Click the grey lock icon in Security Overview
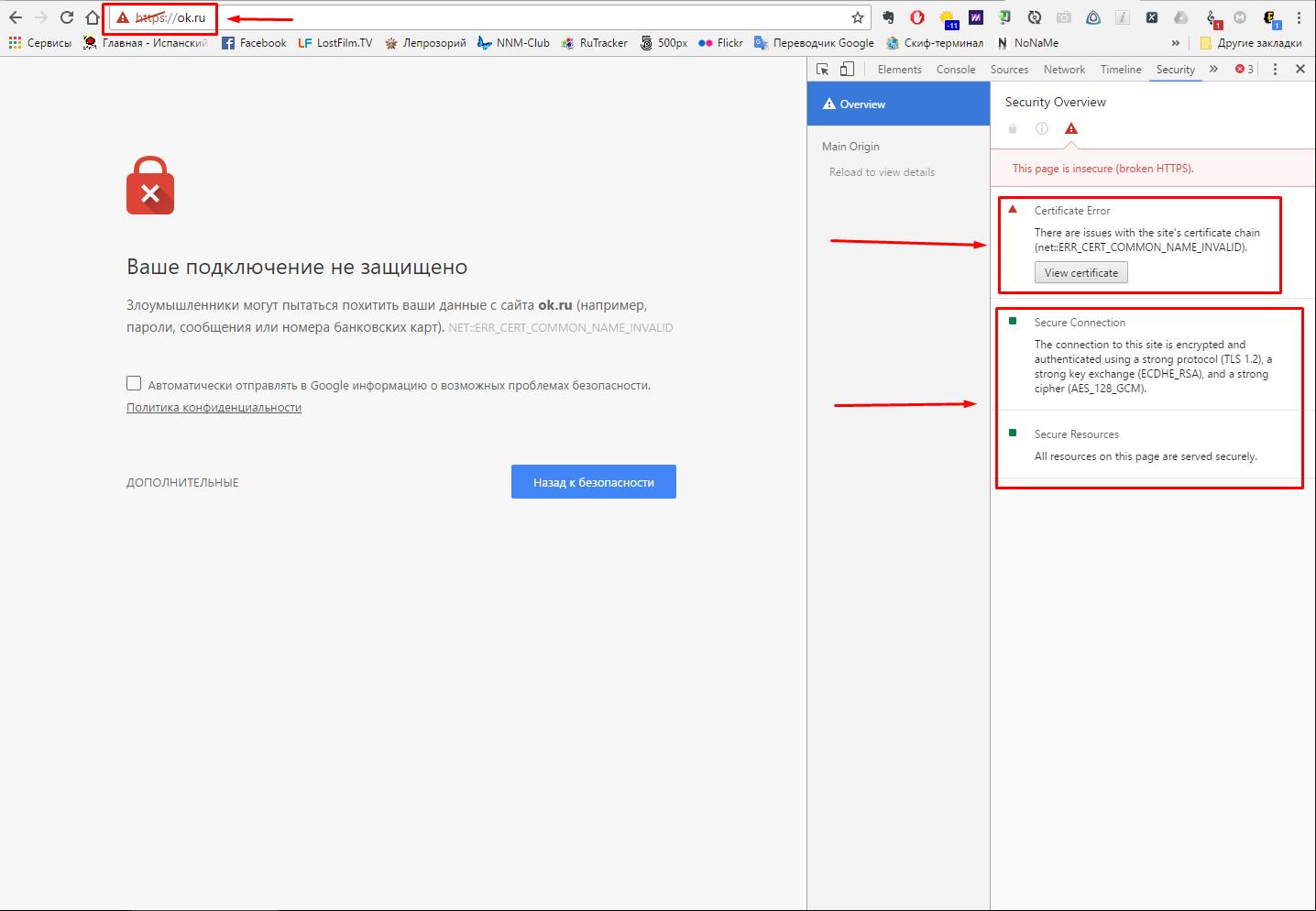The image size is (1316, 911). [x=1013, y=128]
